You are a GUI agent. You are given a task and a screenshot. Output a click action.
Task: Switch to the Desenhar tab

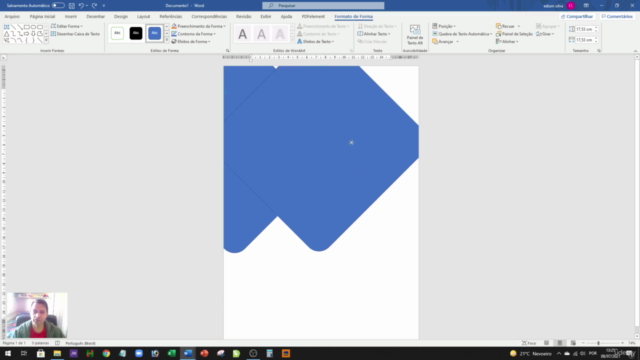pos(96,17)
